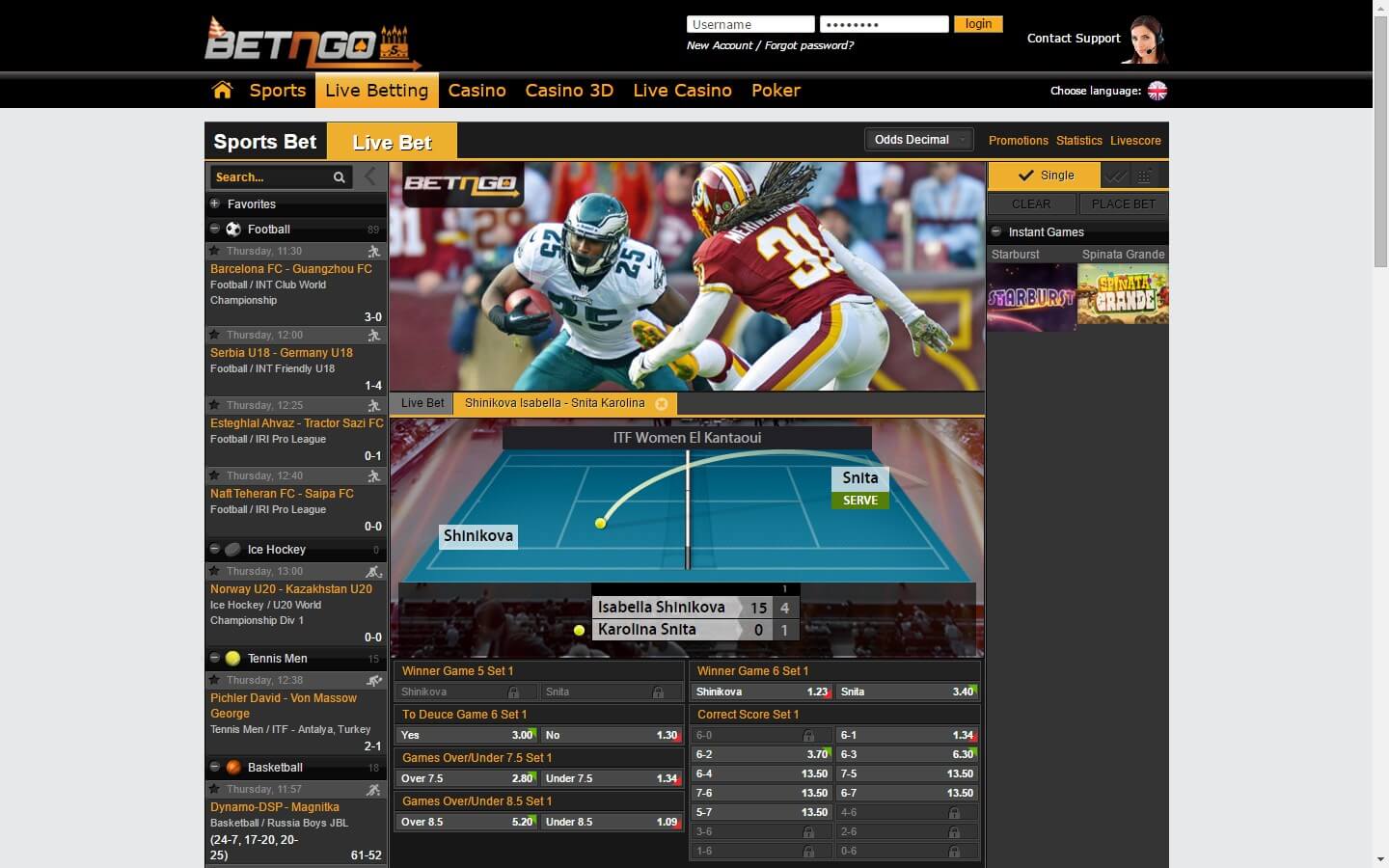Open the Live Betting menu
The height and width of the screenshot is (868, 1389).
pyautogui.click(x=376, y=91)
